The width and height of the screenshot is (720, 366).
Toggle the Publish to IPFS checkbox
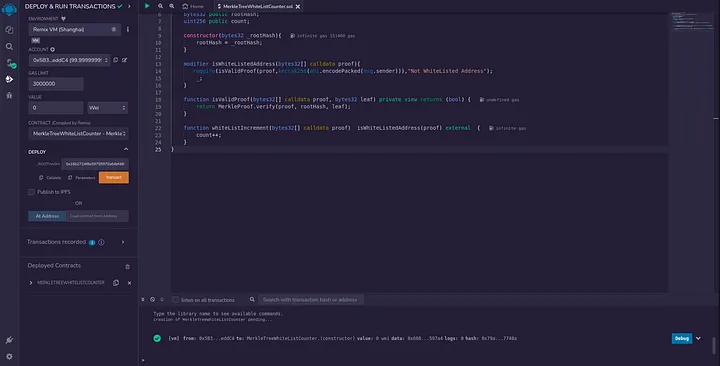pos(31,192)
